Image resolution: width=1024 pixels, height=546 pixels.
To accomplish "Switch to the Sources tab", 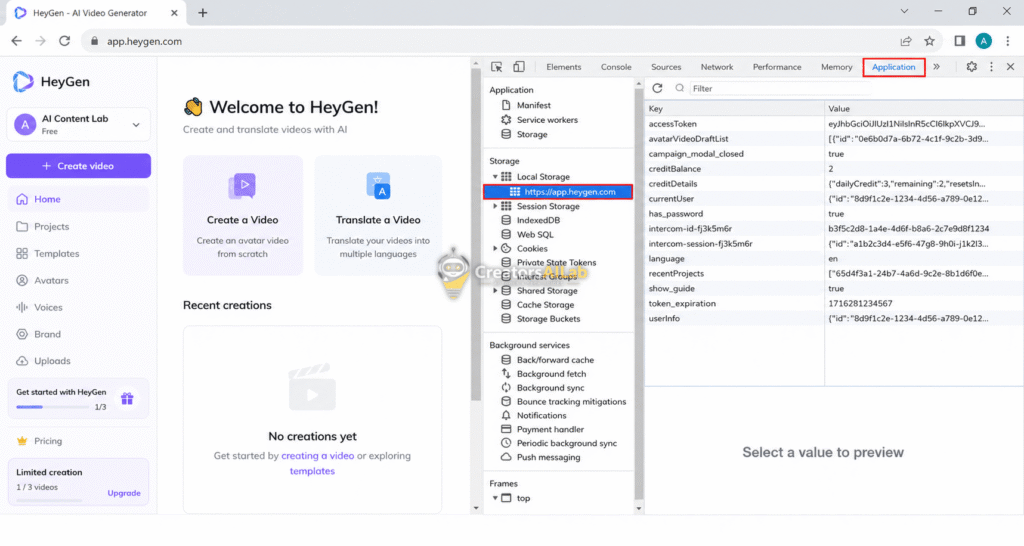I will 666,67.
